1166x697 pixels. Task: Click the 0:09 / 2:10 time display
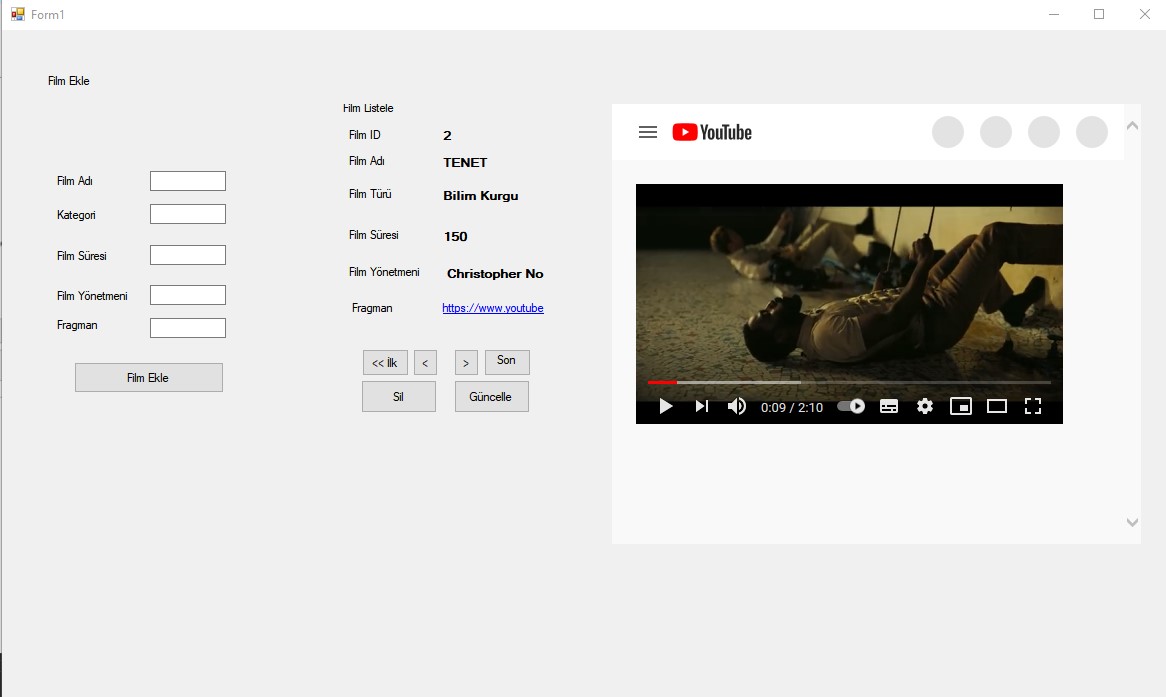pos(791,408)
